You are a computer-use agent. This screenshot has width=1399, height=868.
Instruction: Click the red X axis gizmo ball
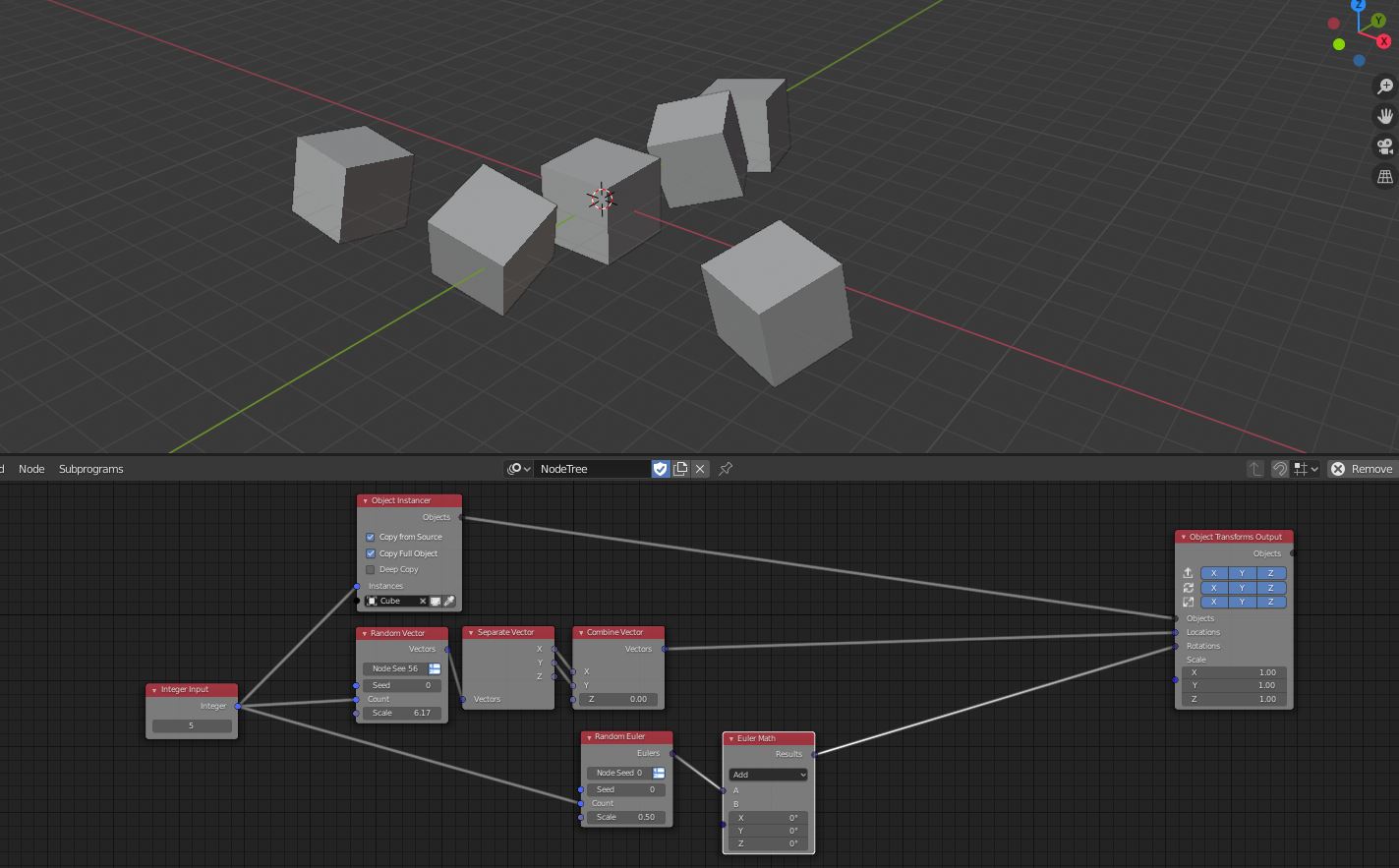coord(1384,41)
